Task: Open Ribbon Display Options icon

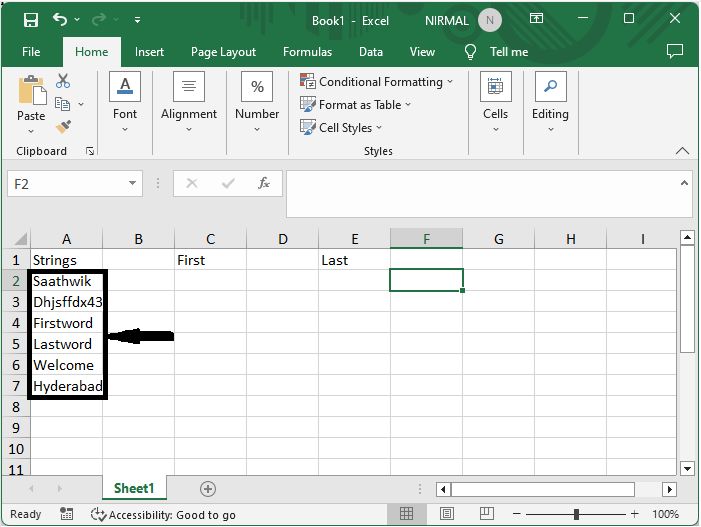Action: (x=536, y=19)
